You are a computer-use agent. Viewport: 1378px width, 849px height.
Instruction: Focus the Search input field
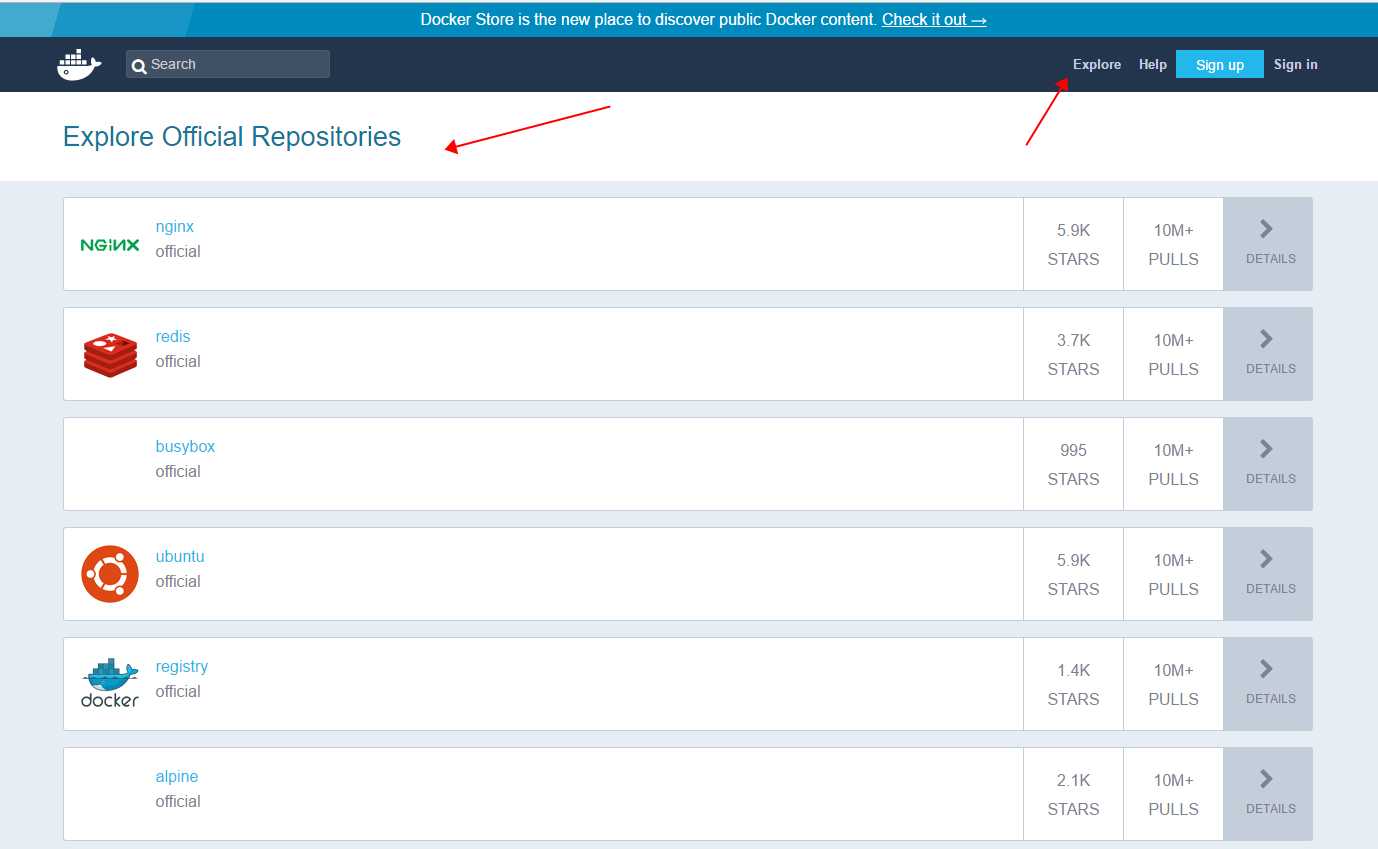pyautogui.click(x=228, y=64)
